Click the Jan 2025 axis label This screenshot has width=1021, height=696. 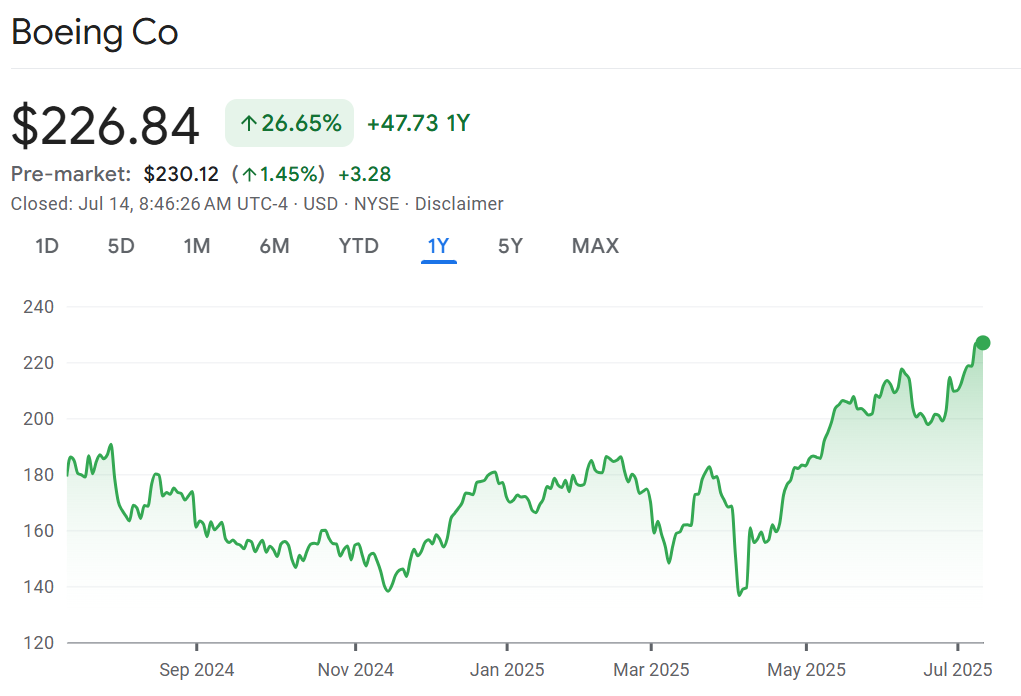(507, 670)
